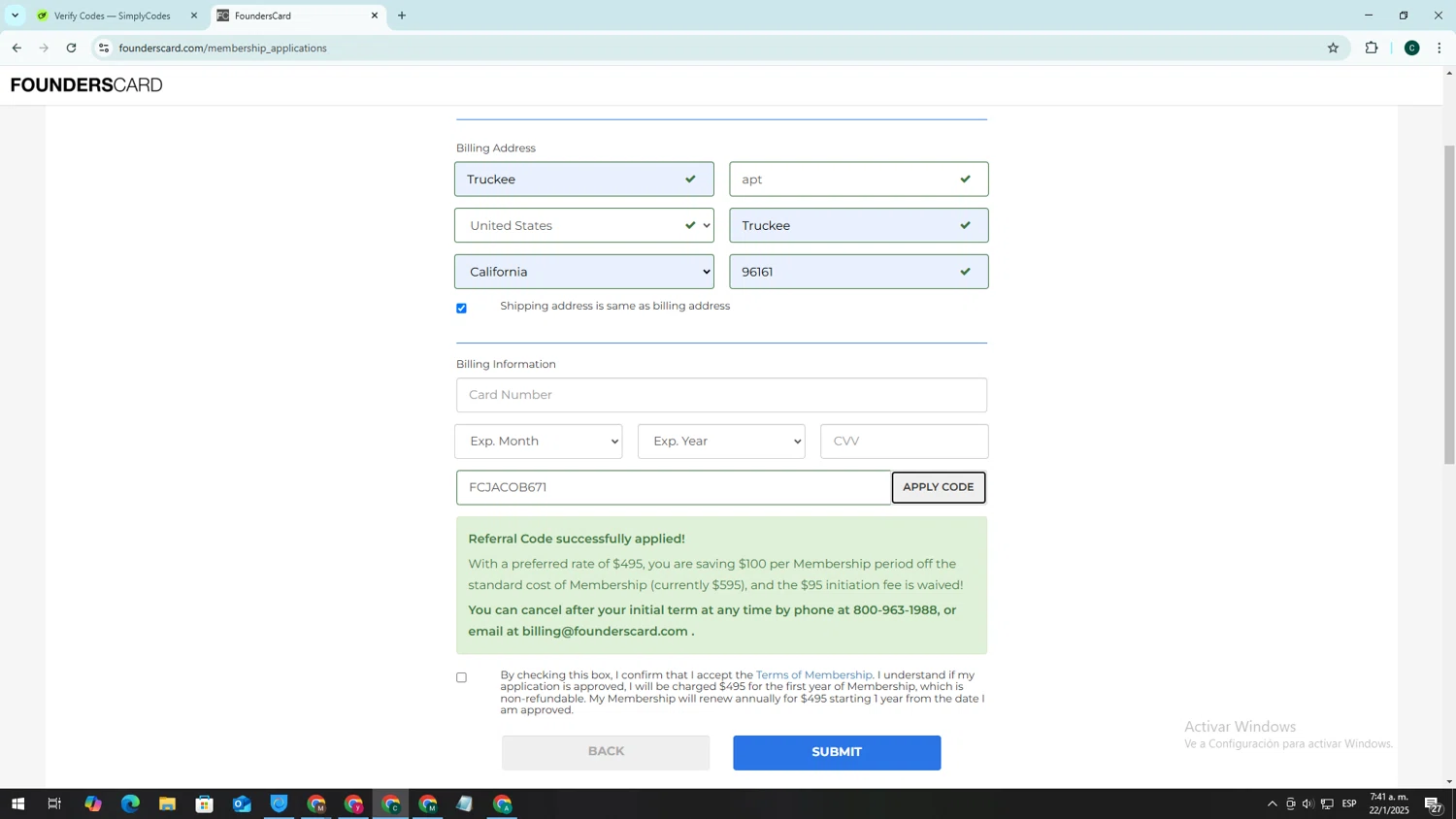Viewport: 1456px width, 819px height.
Task: Open the notepad app on taskbar
Action: pyautogui.click(x=465, y=803)
